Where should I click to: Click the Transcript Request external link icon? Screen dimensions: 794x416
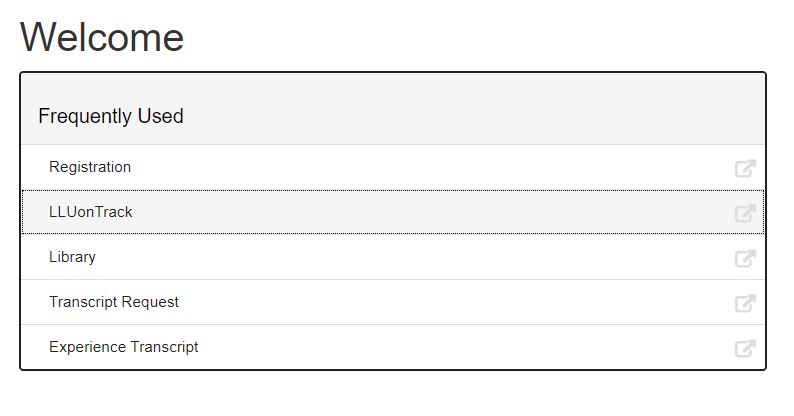tap(745, 303)
